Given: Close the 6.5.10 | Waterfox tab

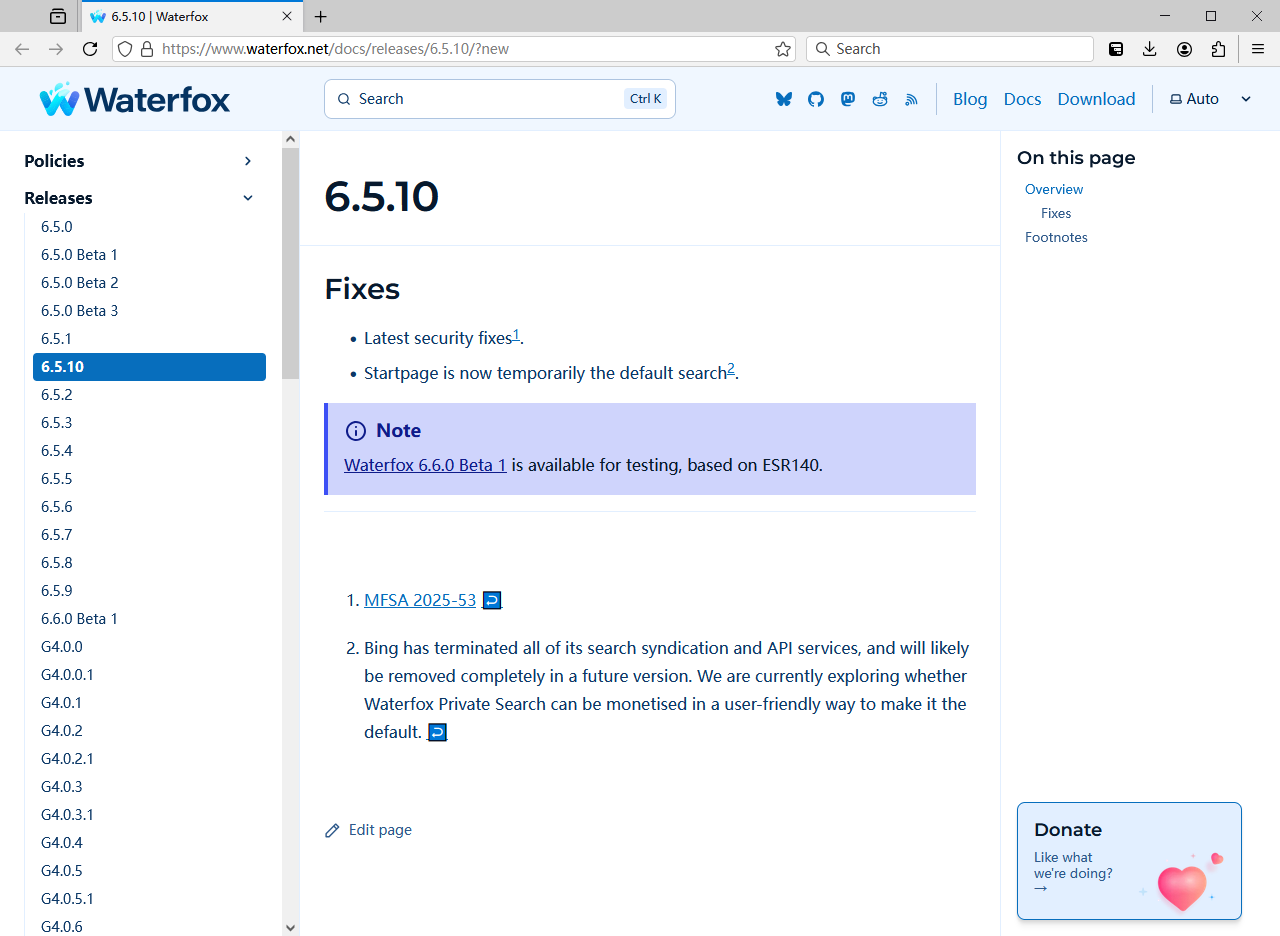Looking at the screenshot, I should (287, 16).
